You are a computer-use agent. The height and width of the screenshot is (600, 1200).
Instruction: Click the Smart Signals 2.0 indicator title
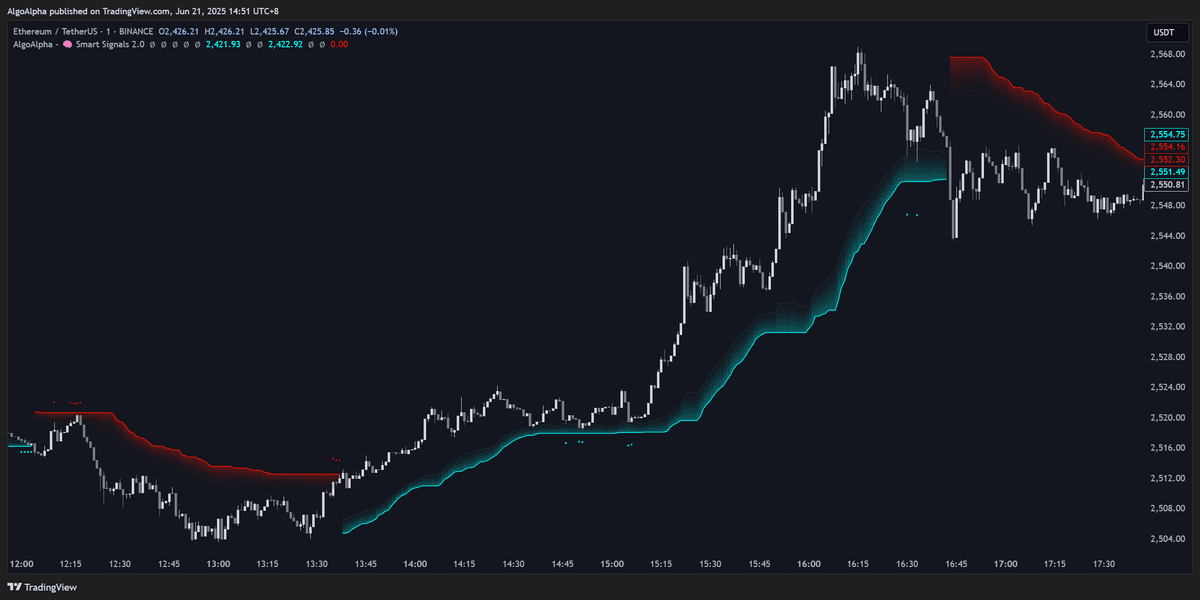[110, 44]
